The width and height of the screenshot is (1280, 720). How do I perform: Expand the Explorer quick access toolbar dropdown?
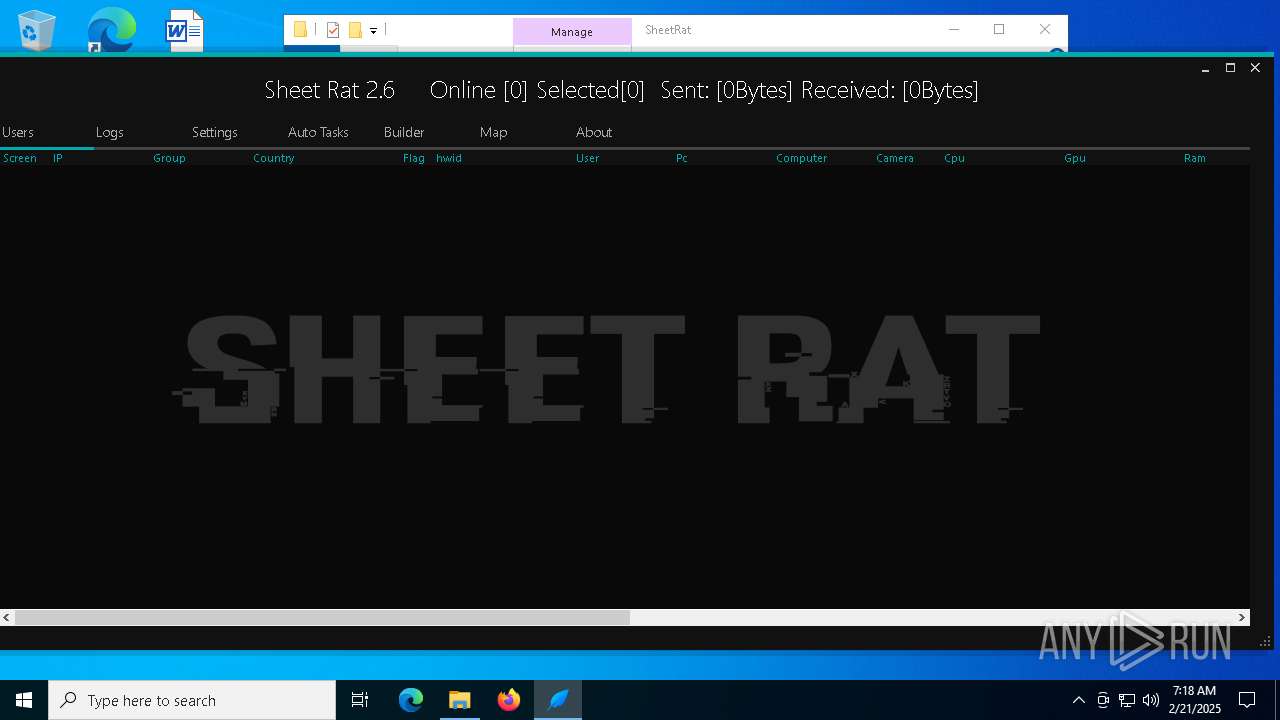pyautogui.click(x=373, y=31)
